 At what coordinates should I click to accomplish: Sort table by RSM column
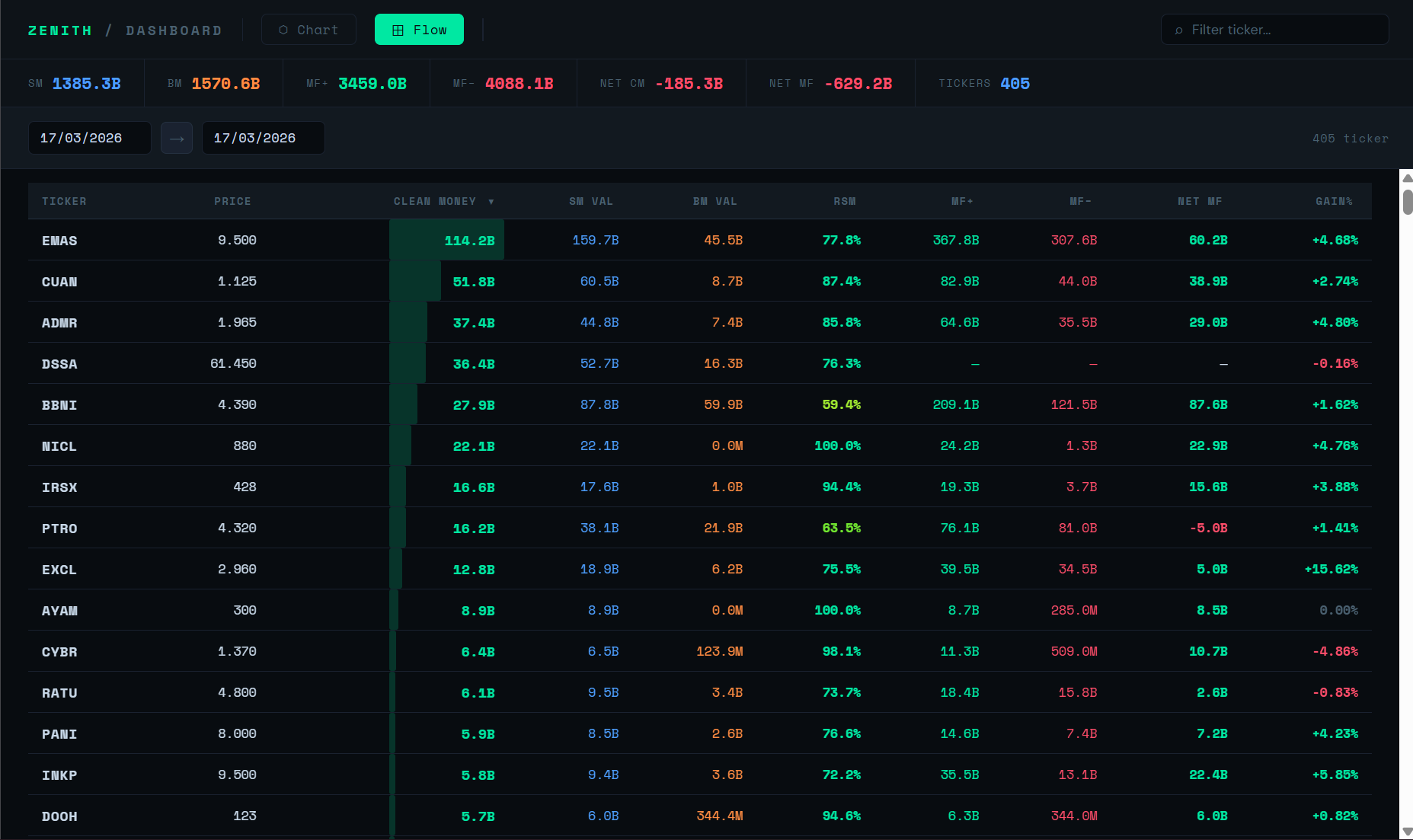click(x=845, y=201)
